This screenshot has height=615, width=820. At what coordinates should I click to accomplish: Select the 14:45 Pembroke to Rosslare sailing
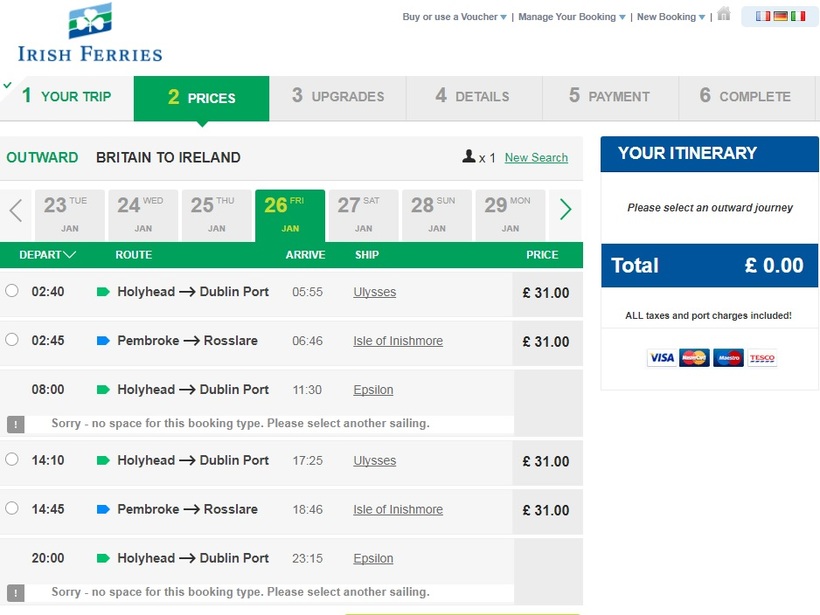point(12,508)
